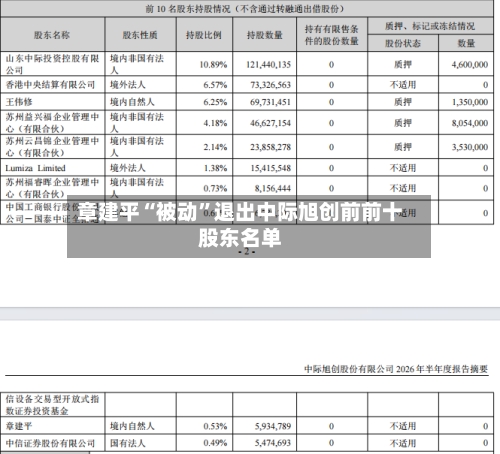
Task: Click shareholder '中信证券股份有限公司'
Action: (x=50, y=443)
